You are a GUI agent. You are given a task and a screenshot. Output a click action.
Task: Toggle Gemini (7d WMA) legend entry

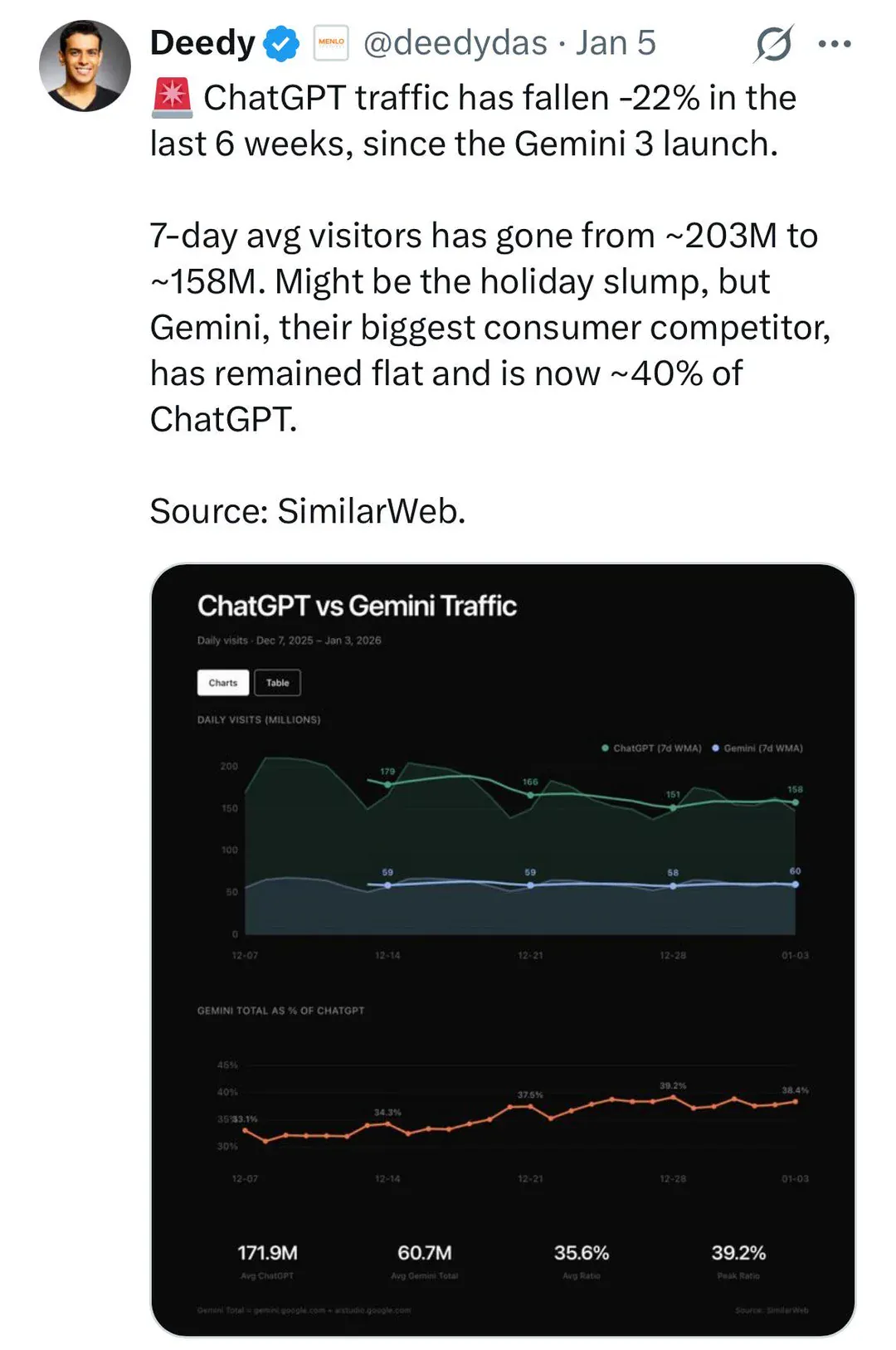click(757, 748)
